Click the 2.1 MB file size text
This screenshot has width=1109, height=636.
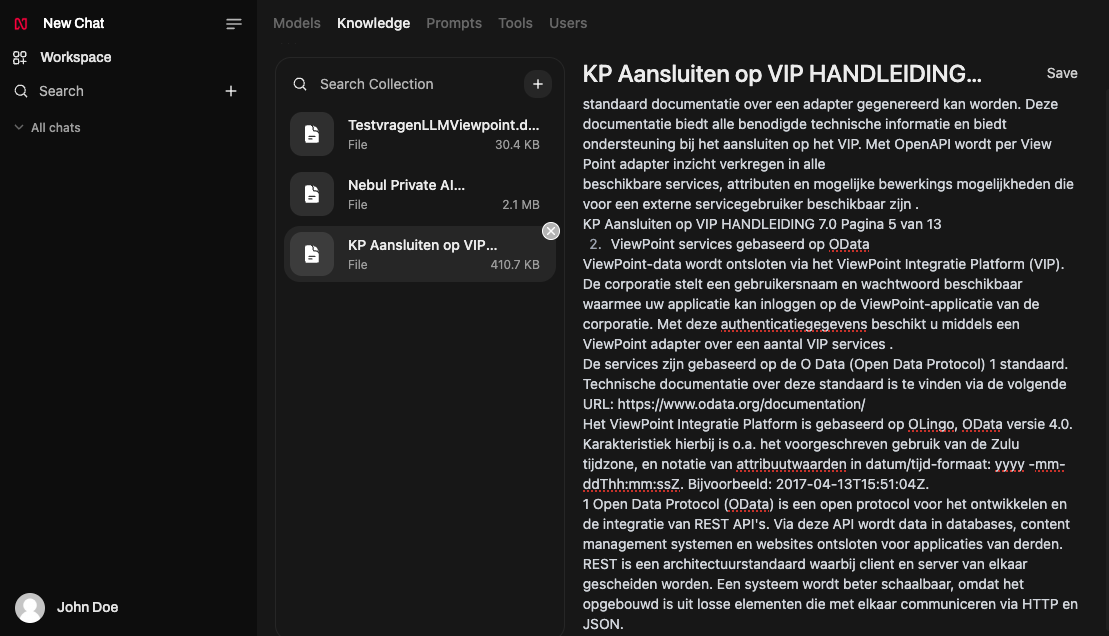tap(521, 205)
